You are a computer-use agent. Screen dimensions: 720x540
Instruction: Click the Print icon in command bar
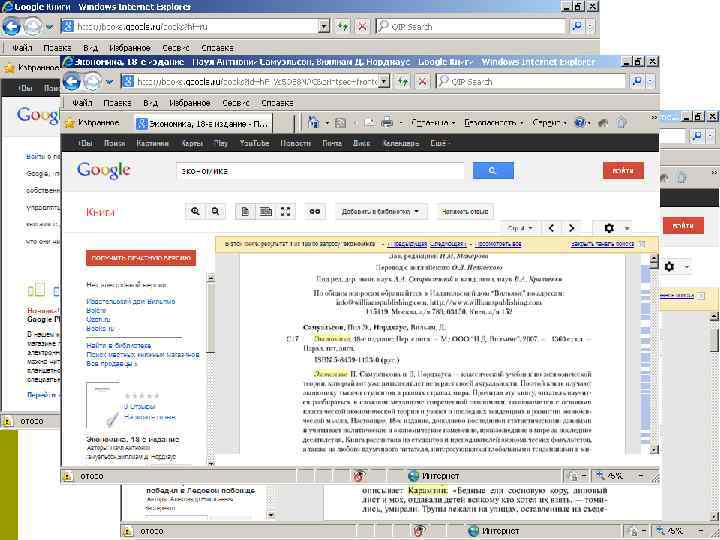(387, 123)
